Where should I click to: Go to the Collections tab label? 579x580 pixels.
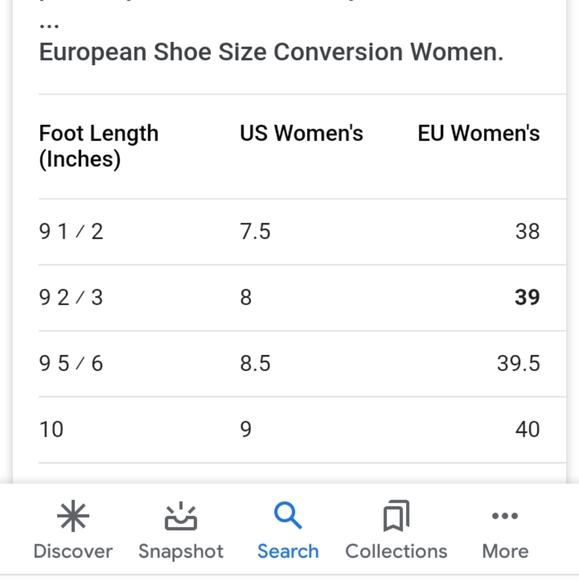click(x=396, y=552)
